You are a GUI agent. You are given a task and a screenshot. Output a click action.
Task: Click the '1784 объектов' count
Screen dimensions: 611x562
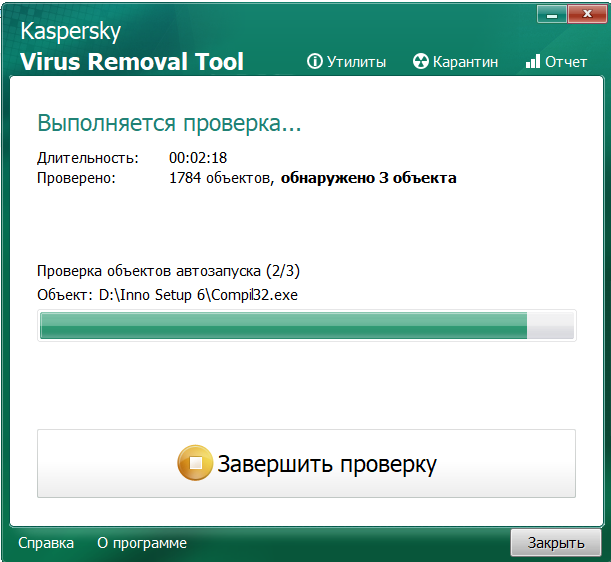221,178
